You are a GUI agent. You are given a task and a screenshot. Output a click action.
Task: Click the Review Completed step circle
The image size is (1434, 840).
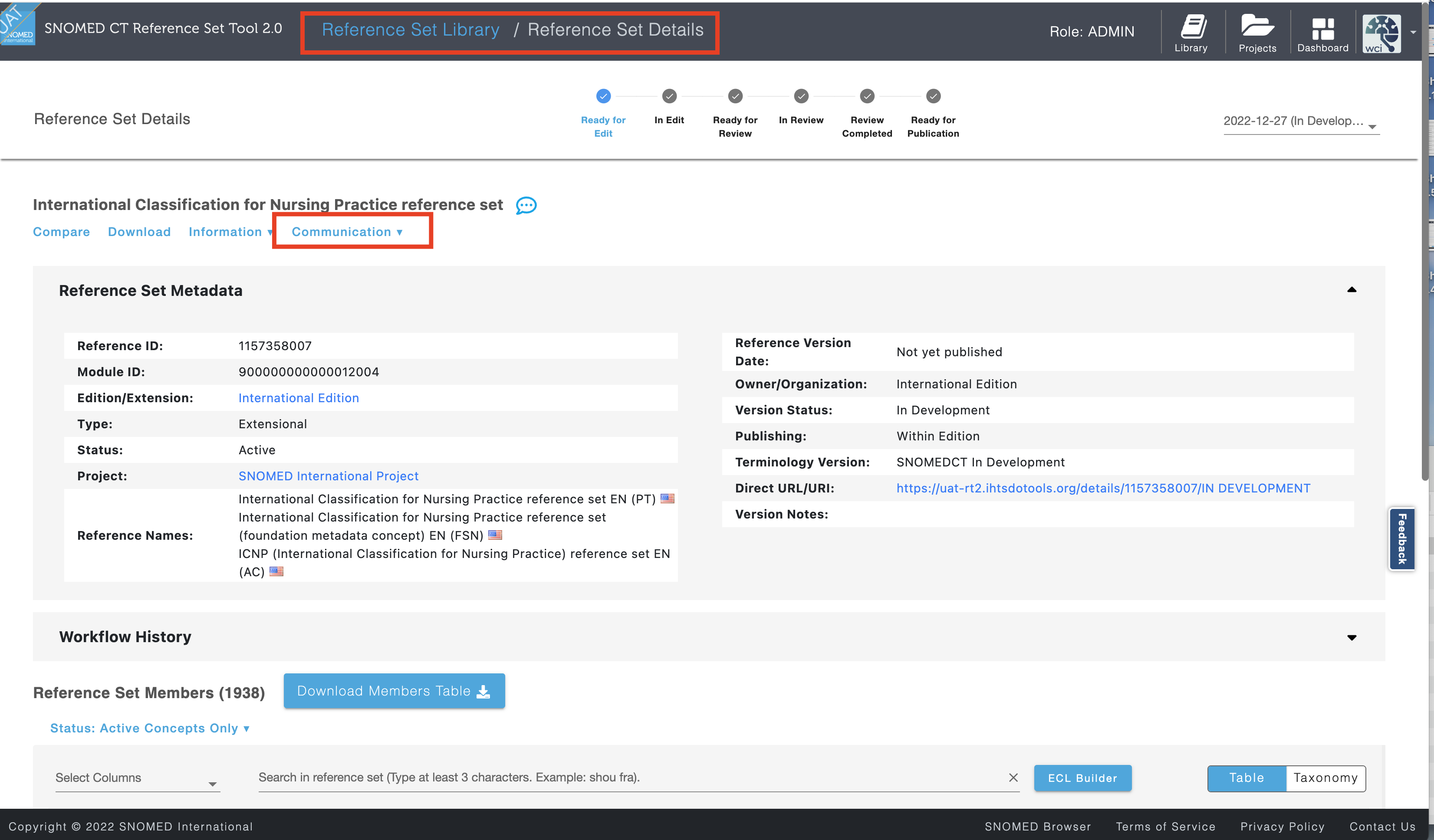click(867, 96)
